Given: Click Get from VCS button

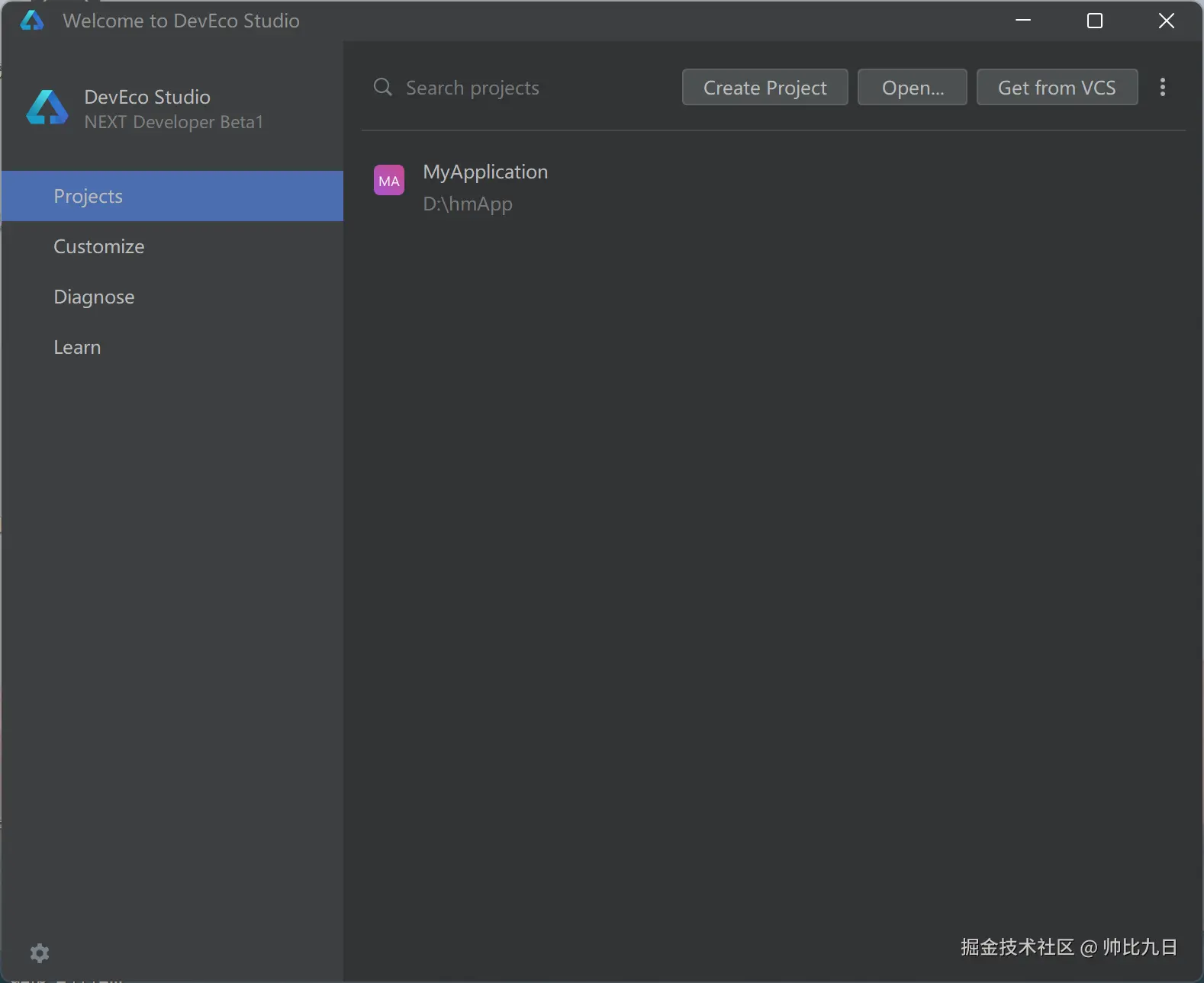Looking at the screenshot, I should tap(1058, 87).
